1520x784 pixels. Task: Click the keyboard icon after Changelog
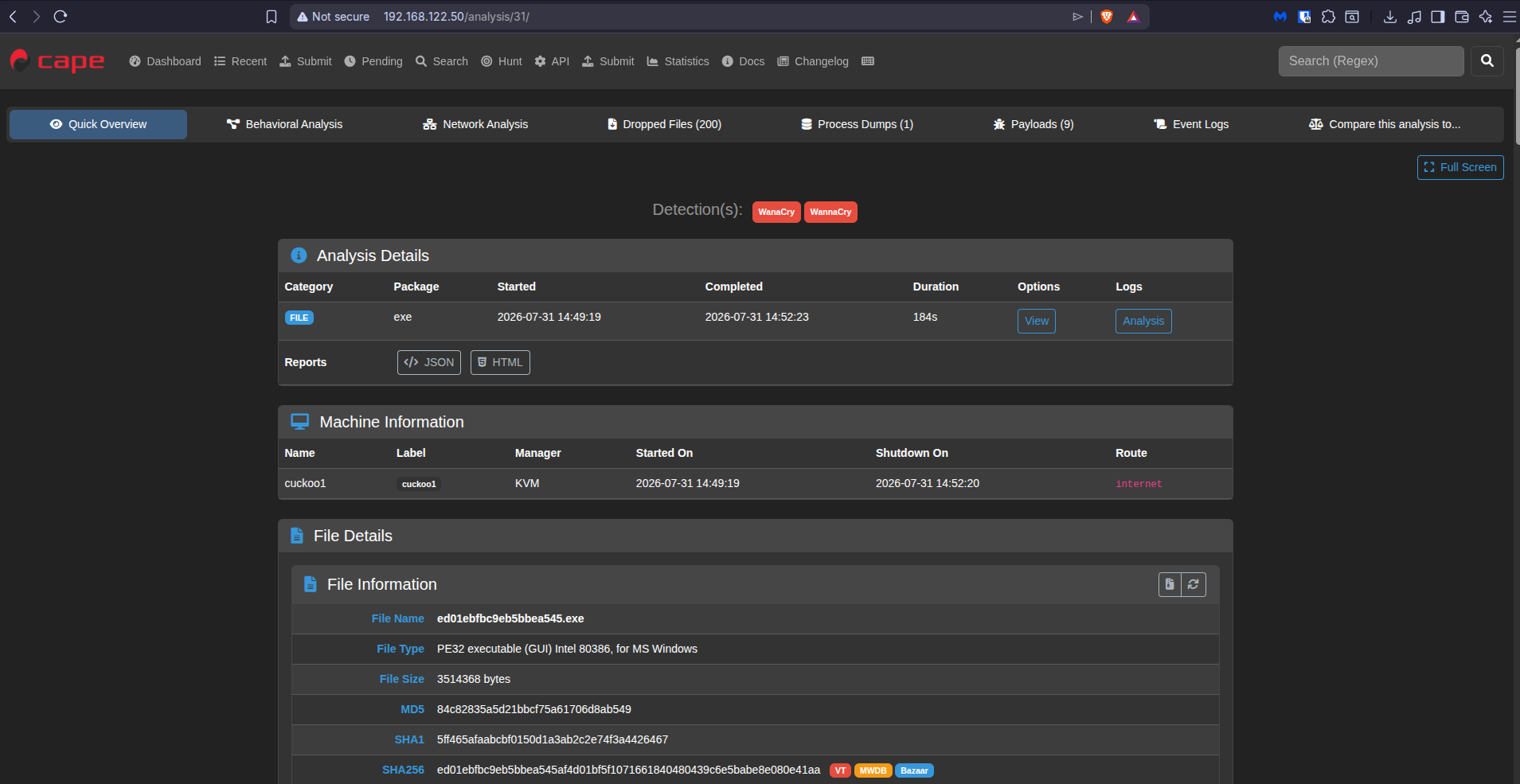click(x=868, y=61)
